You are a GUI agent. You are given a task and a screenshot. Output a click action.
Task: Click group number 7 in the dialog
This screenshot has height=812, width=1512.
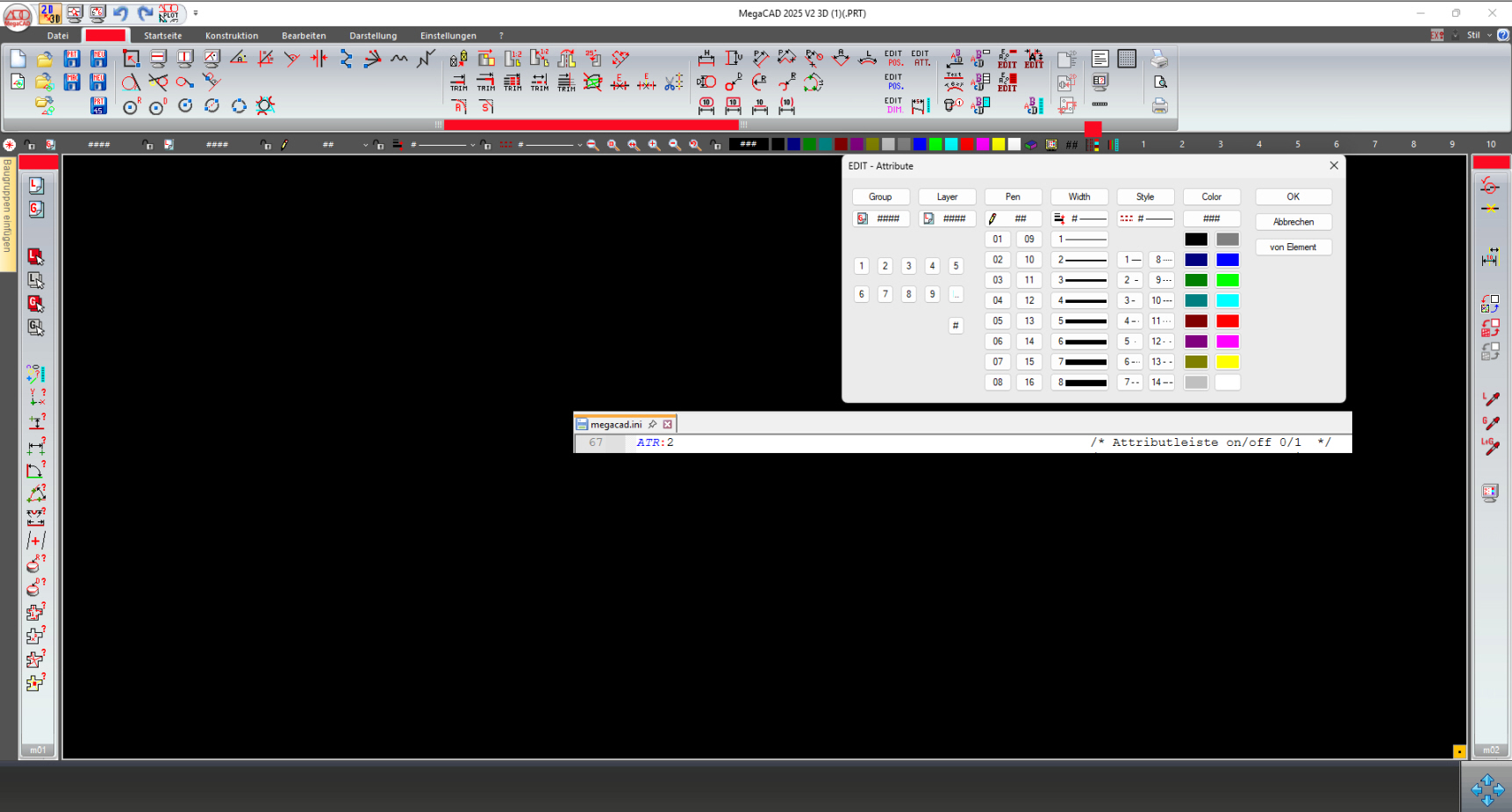[x=885, y=294]
